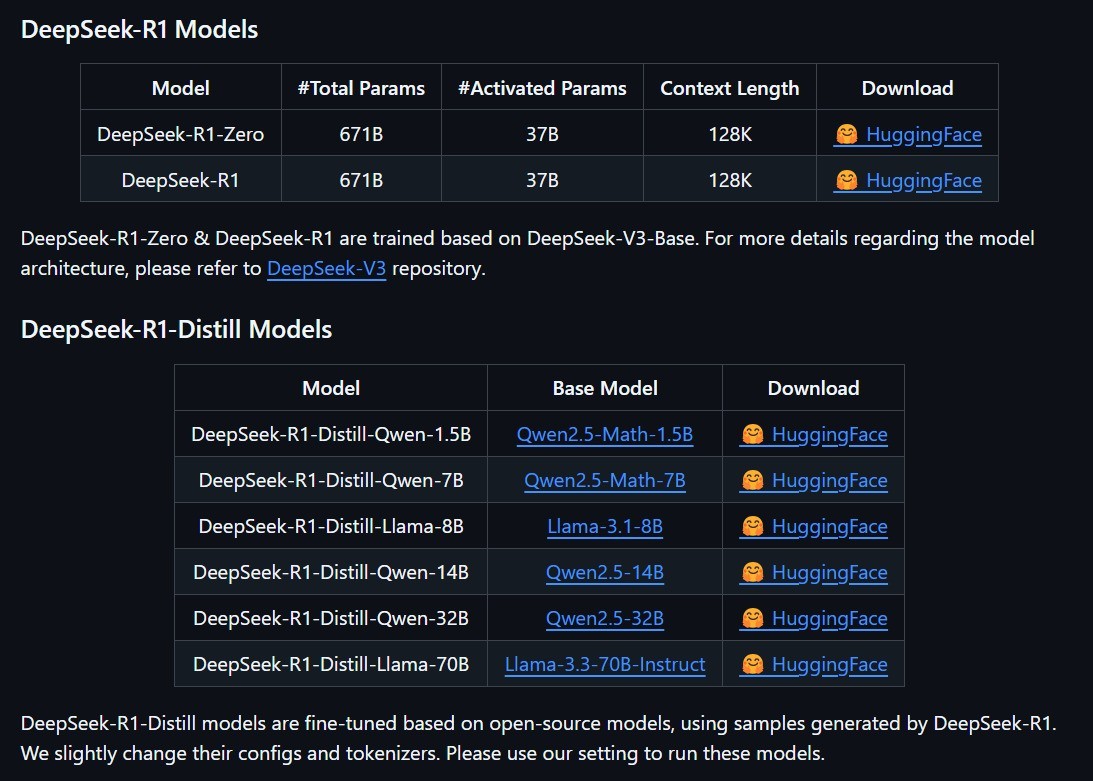1093x781 pixels.
Task: Click the hugging emoji for Distill-Qwen-7B
Action: [x=752, y=480]
